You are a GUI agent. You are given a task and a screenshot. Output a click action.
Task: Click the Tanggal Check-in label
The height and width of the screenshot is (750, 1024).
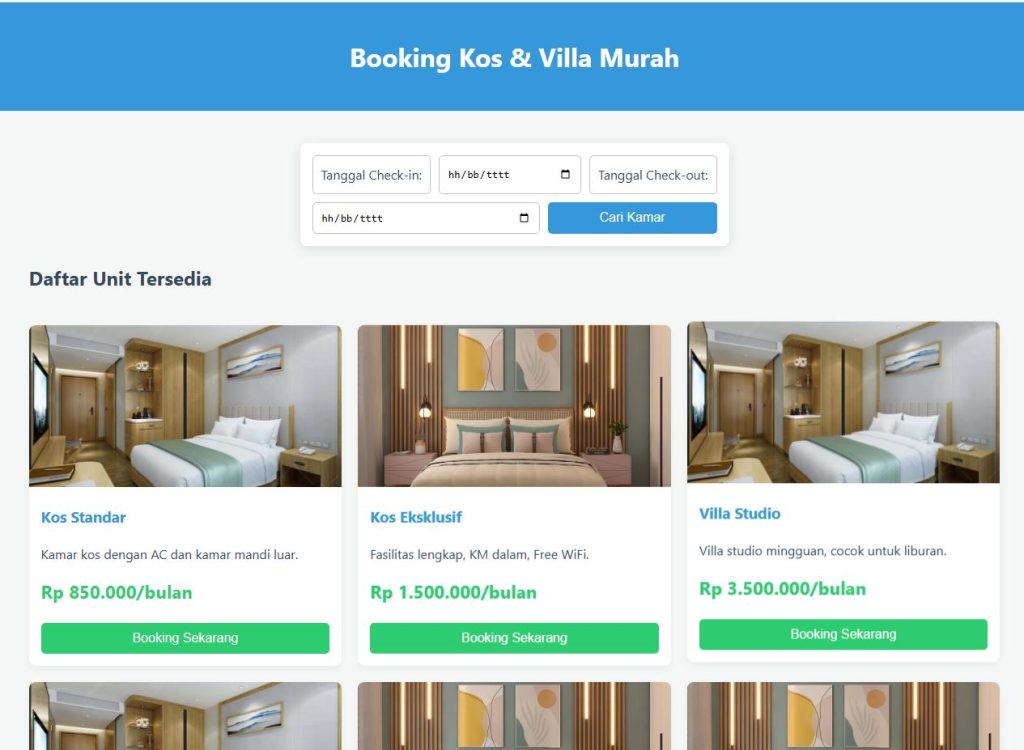pyautogui.click(x=372, y=175)
